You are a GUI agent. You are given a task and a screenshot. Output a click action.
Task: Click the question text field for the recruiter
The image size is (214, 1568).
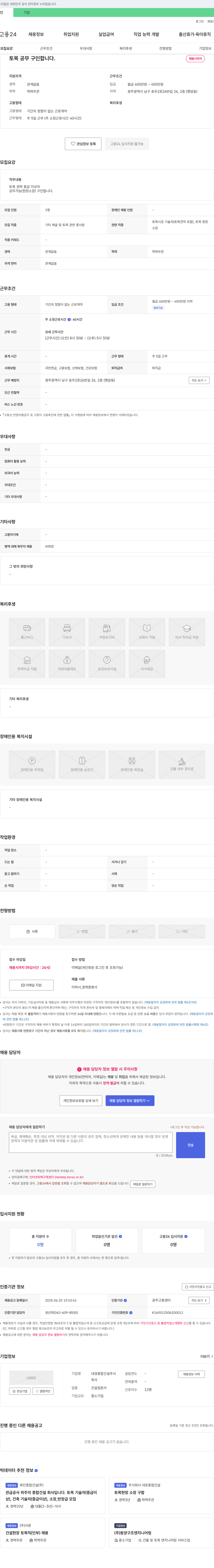(x=91, y=1143)
